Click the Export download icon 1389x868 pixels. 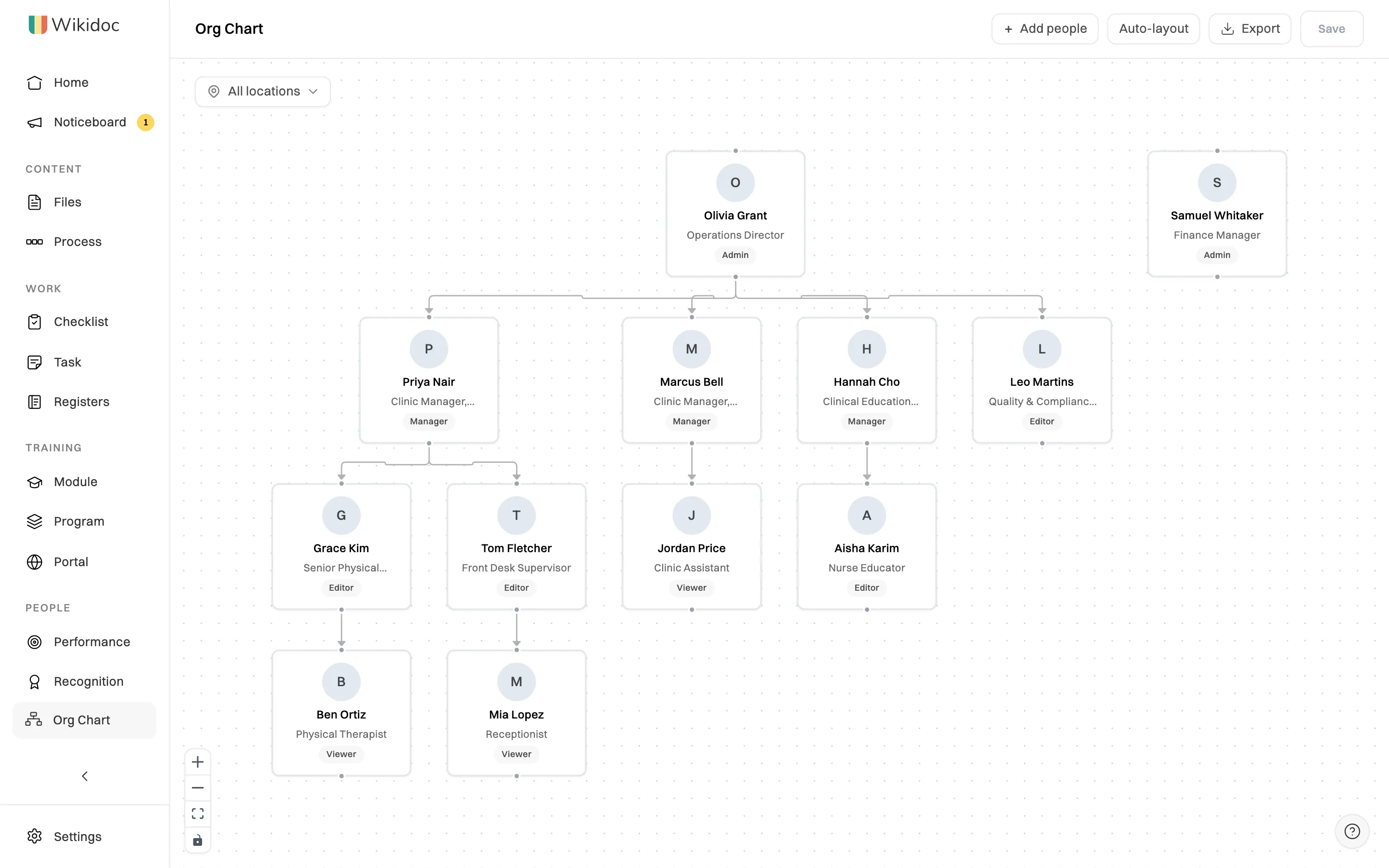pos(1227,29)
